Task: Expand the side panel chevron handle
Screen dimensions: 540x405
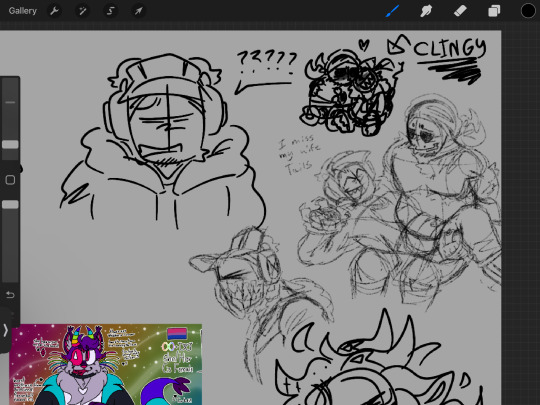Action: (x=5, y=330)
